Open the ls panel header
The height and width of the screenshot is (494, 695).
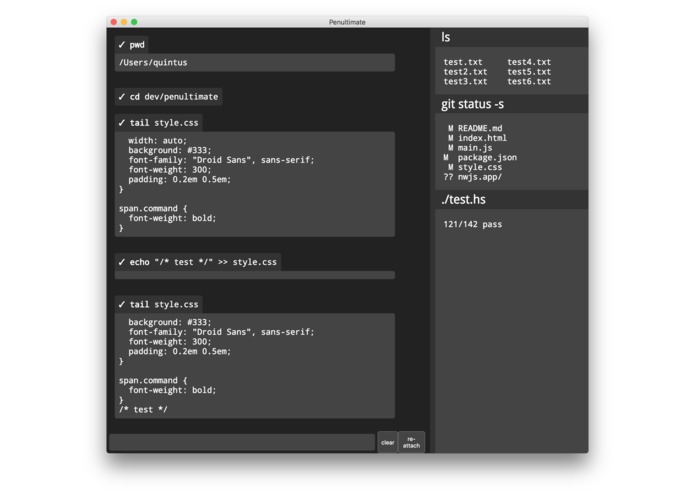click(511, 37)
